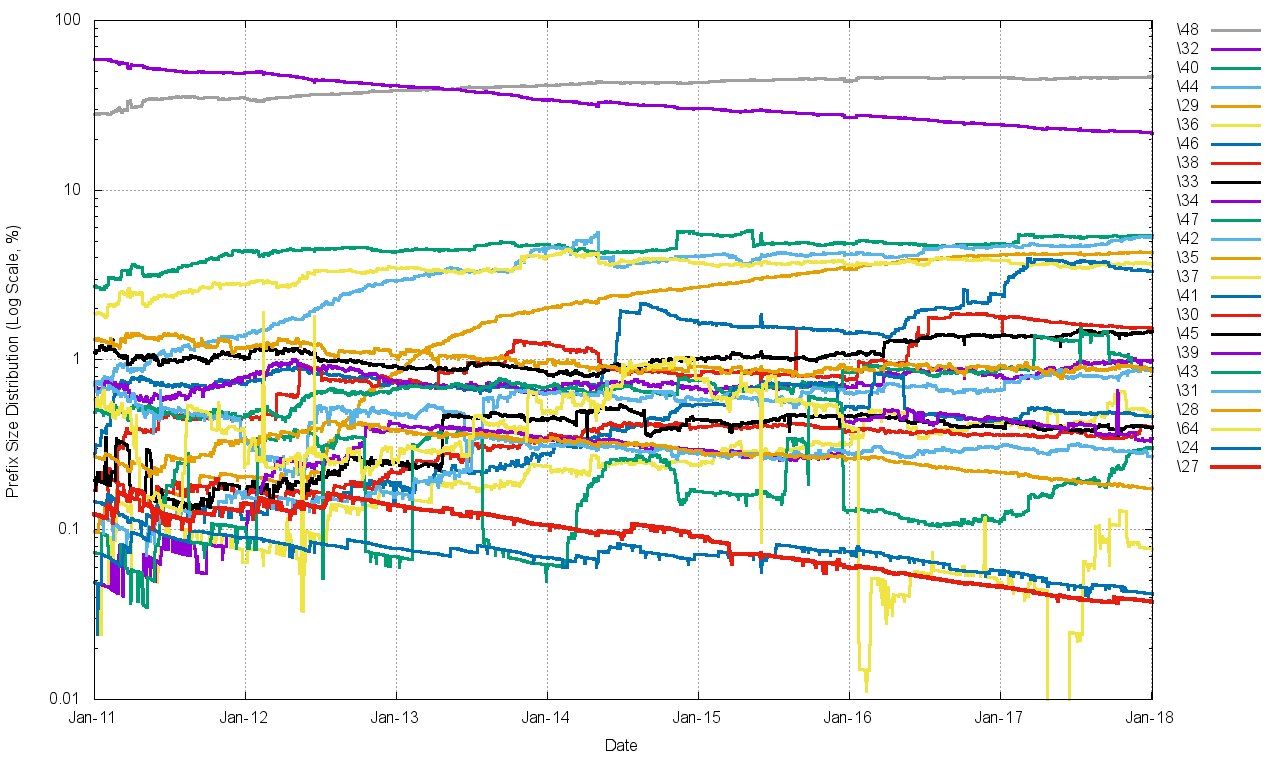Click the \29 legend line swatch
Image resolution: width=1280 pixels, height=760 pixels.
1236,105
